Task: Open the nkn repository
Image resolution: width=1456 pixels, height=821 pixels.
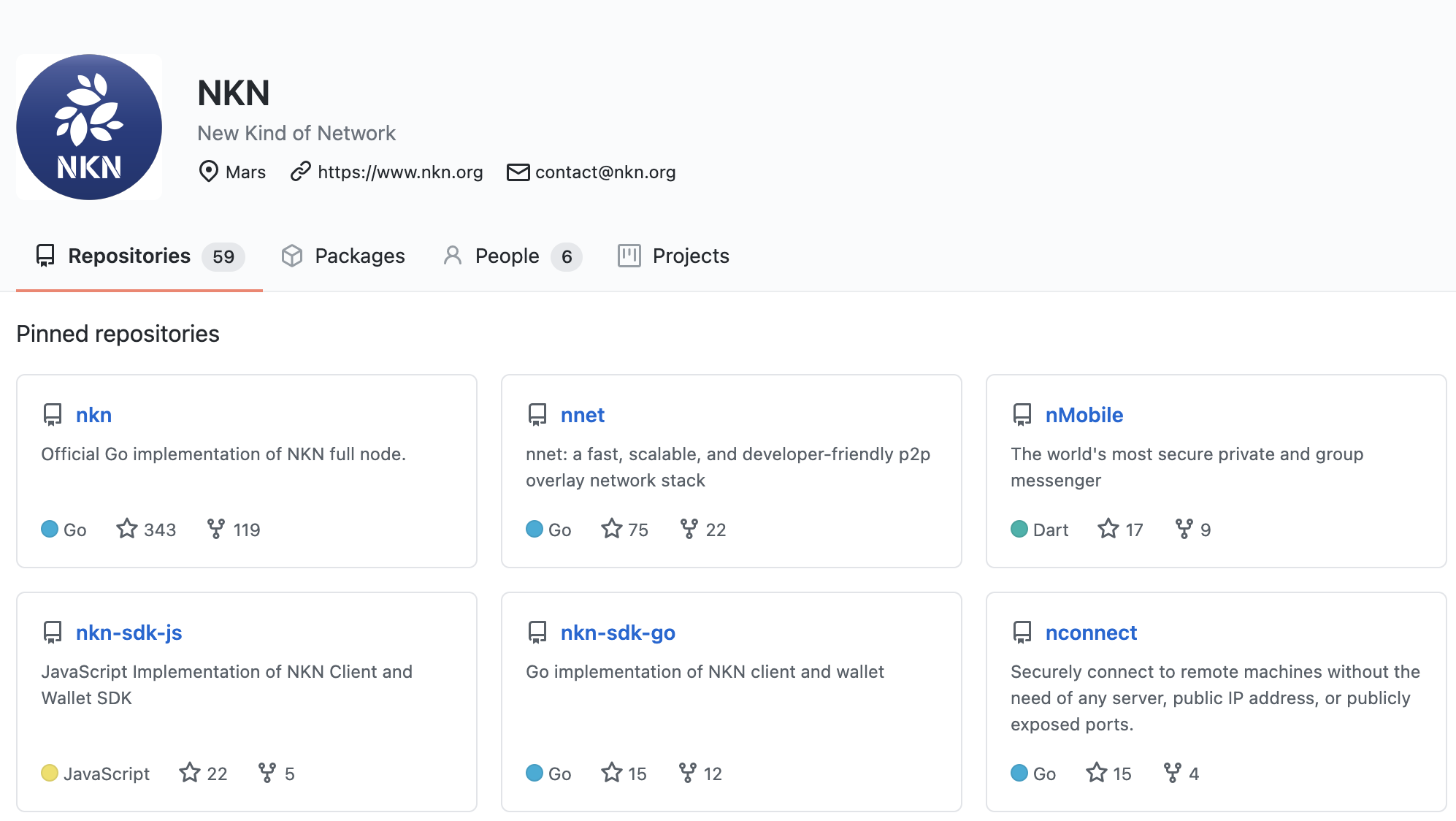Action: coord(93,415)
